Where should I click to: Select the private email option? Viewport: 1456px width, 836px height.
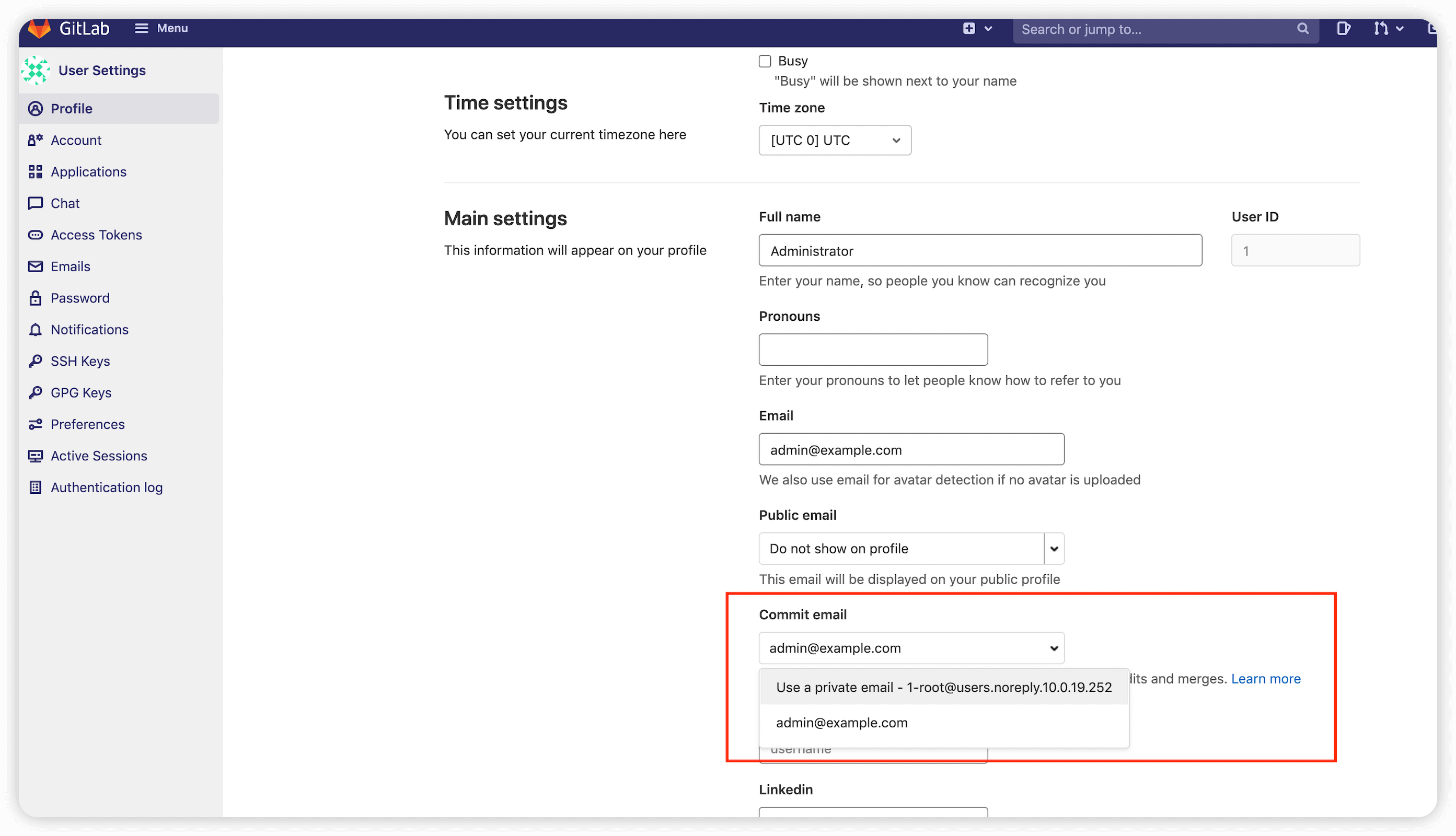tap(943, 687)
